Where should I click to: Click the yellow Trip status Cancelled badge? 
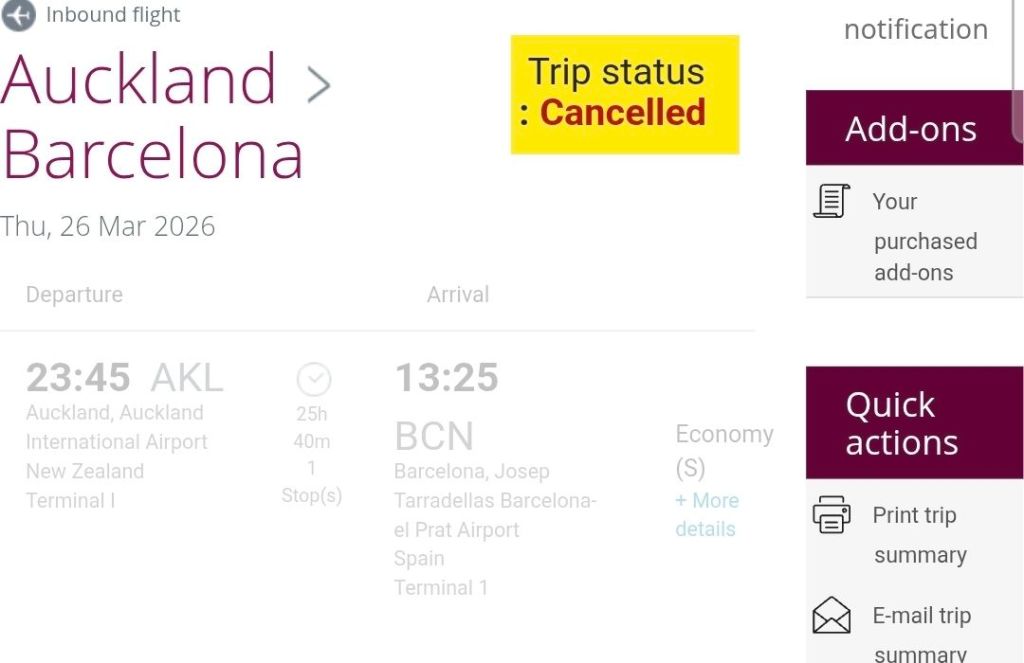pyautogui.click(x=624, y=94)
